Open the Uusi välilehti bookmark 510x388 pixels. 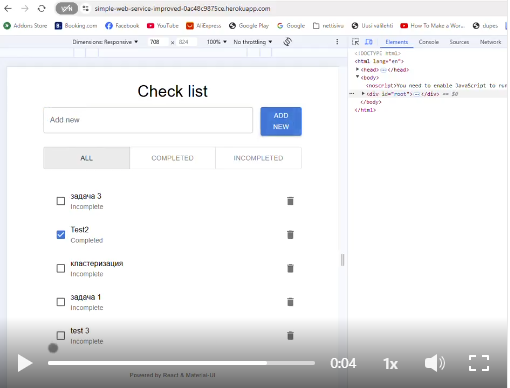click(x=372, y=26)
